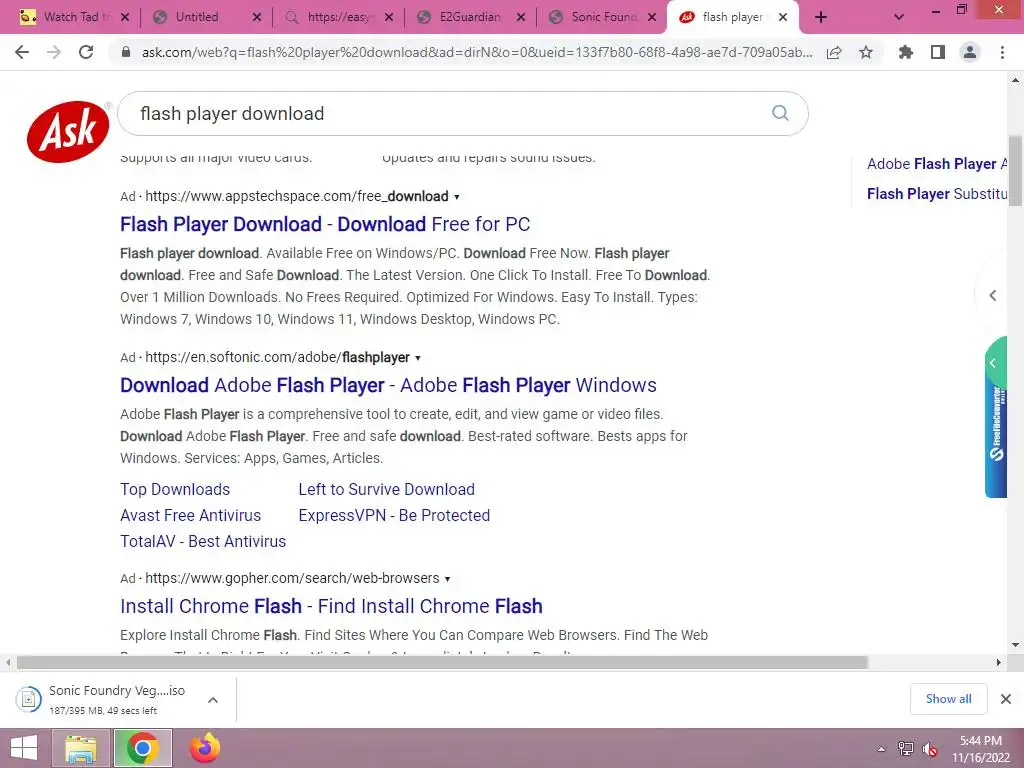This screenshot has width=1024, height=768.
Task: Expand softonic ad options arrow
Action: click(x=418, y=358)
